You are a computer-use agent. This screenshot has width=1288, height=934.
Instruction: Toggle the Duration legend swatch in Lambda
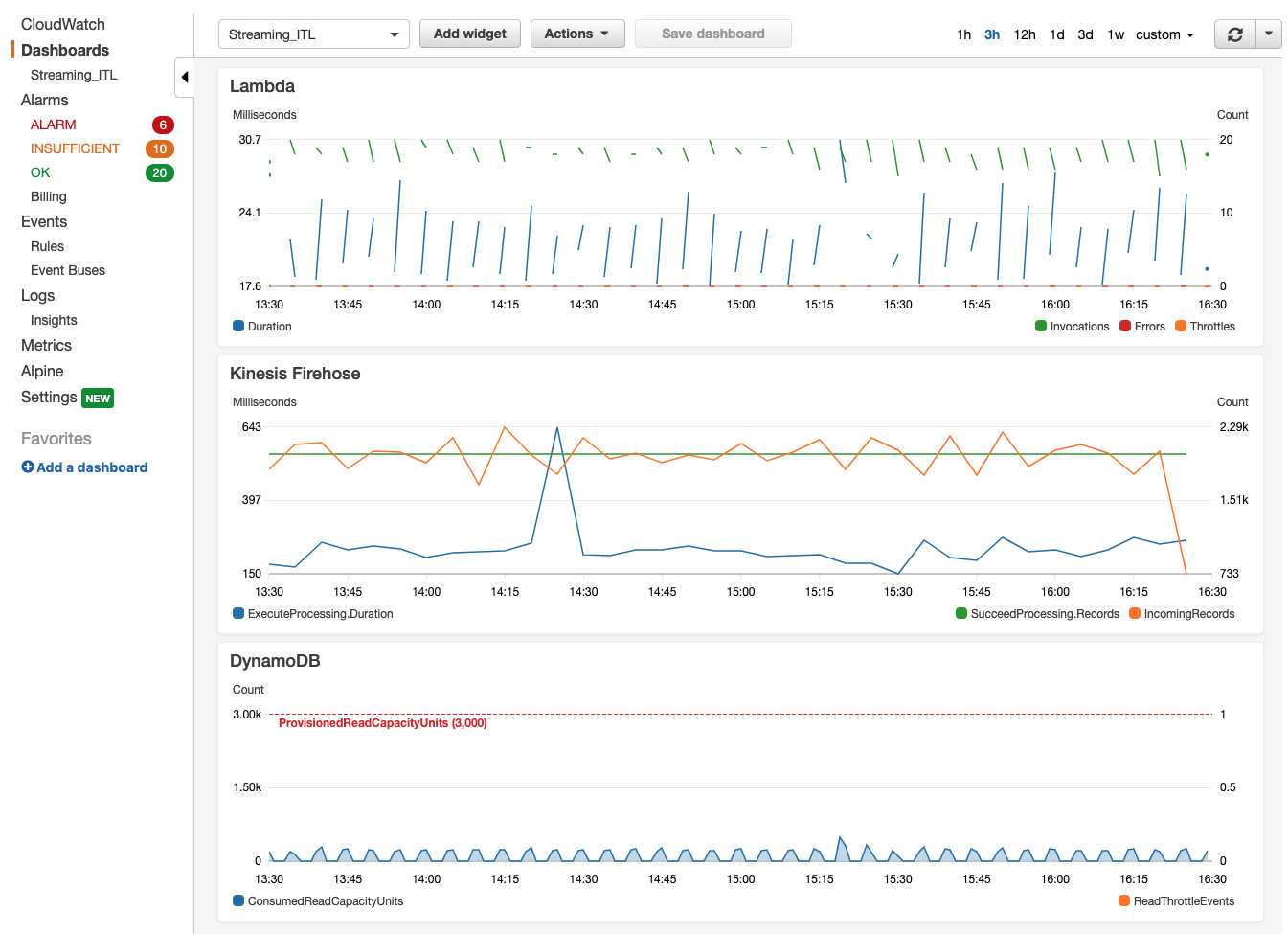(x=238, y=326)
